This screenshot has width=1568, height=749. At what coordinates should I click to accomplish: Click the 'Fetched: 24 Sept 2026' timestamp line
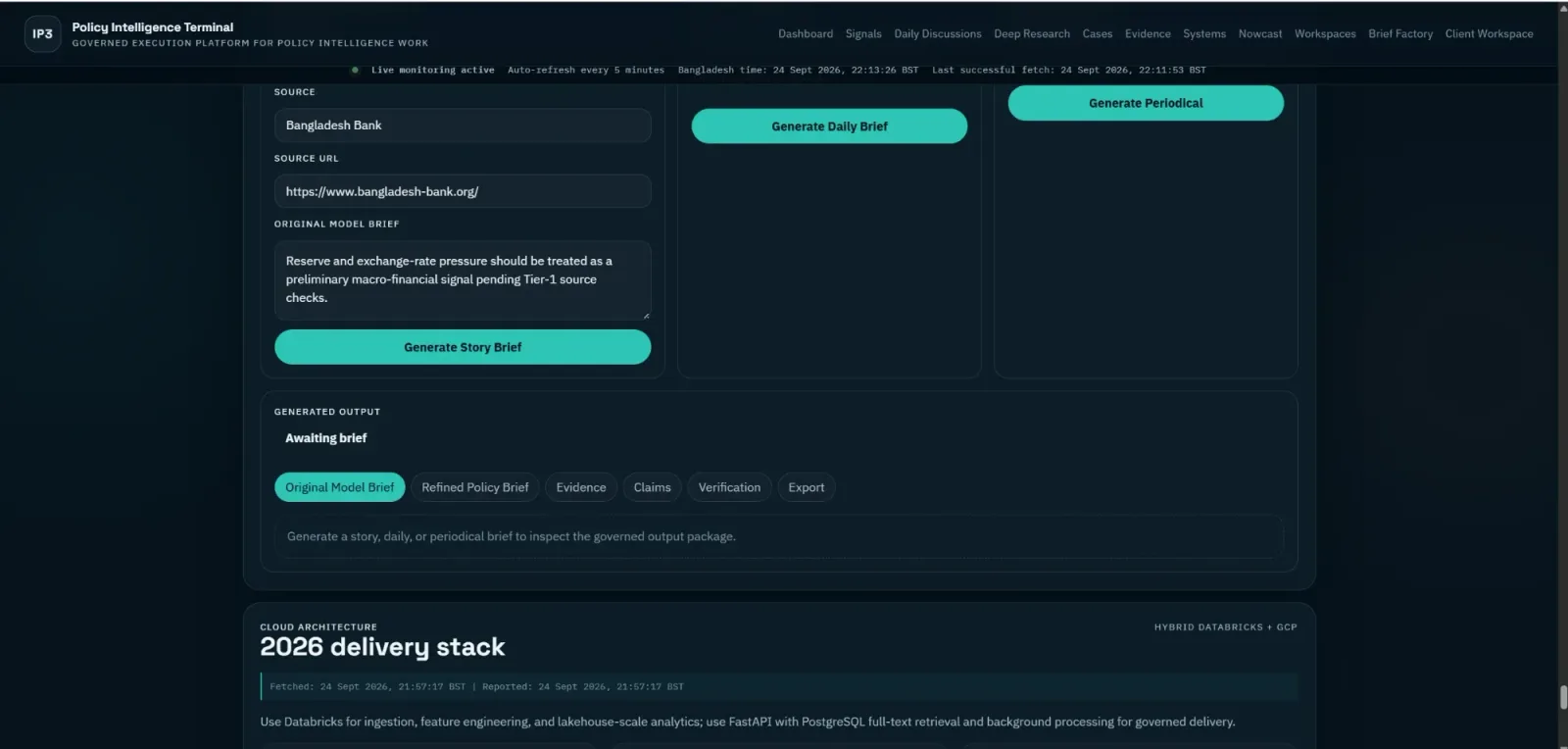click(x=476, y=686)
